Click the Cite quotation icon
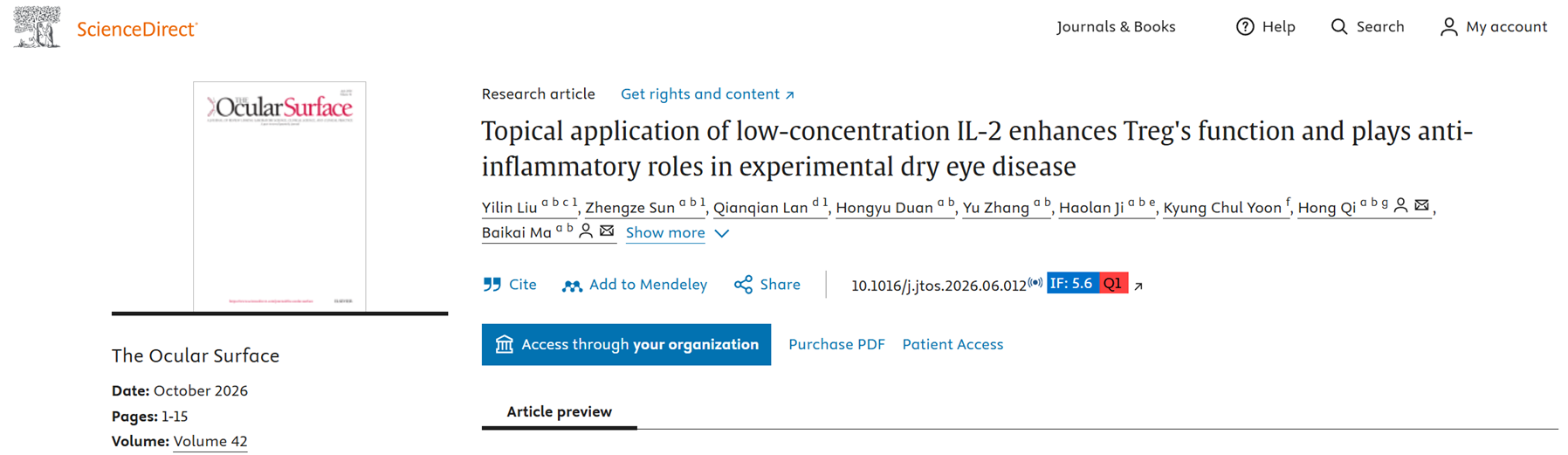The width and height of the screenshot is (1568, 455). coord(492,285)
